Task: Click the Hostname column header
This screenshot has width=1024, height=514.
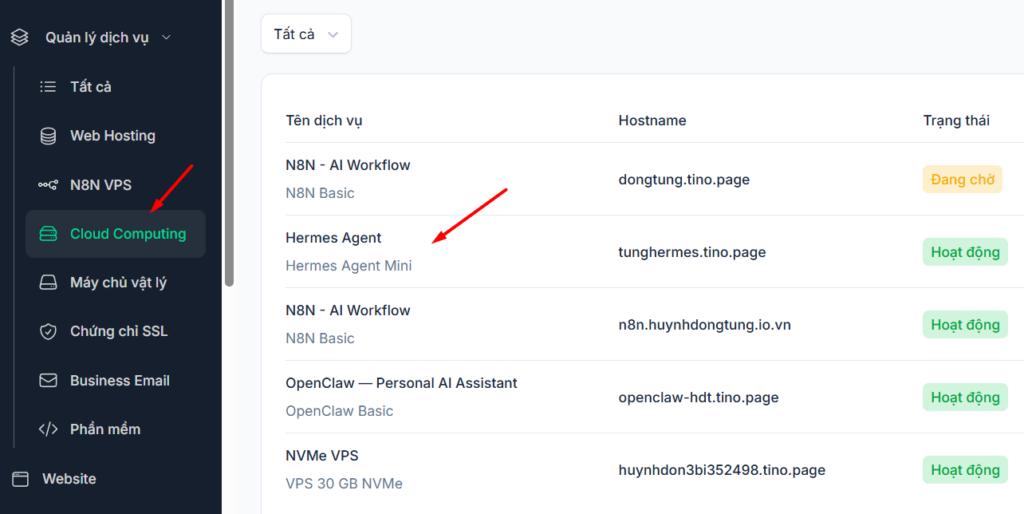Action: pyautogui.click(x=652, y=120)
